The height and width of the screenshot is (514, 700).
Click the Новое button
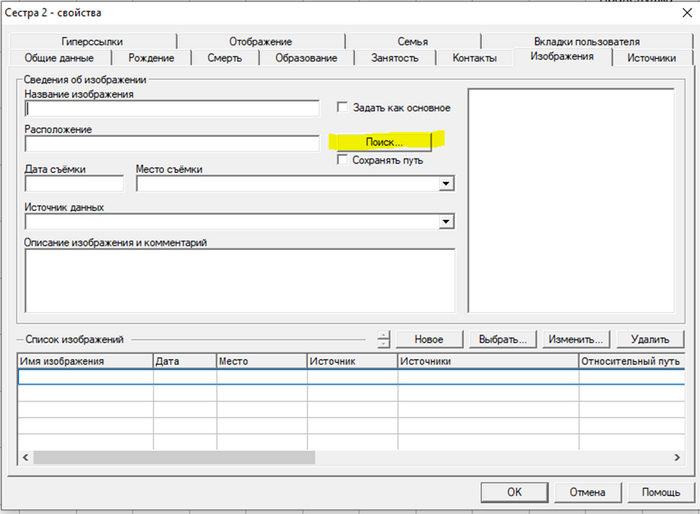pos(428,340)
